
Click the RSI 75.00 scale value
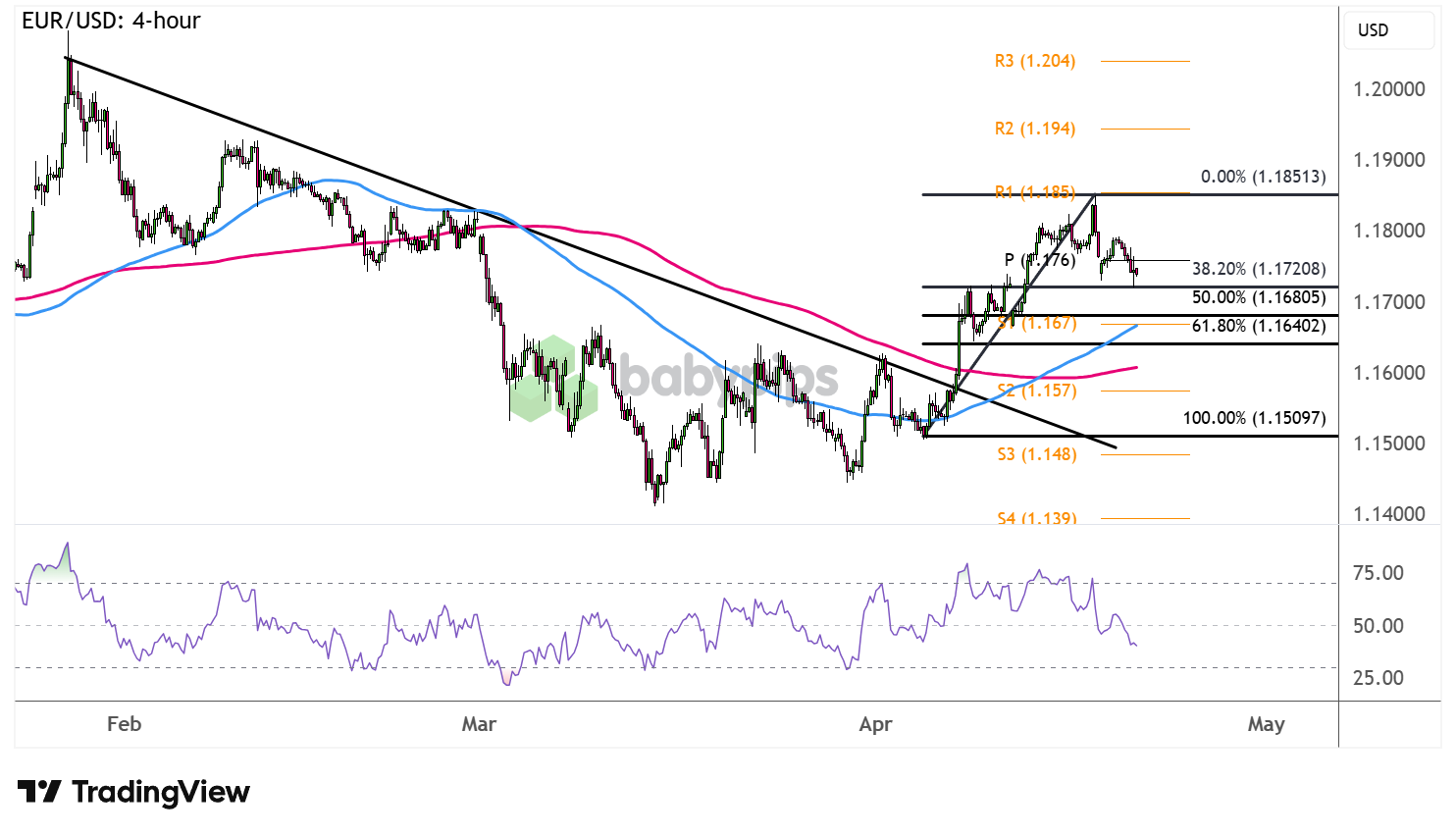pyautogui.click(x=1378, y=573)
